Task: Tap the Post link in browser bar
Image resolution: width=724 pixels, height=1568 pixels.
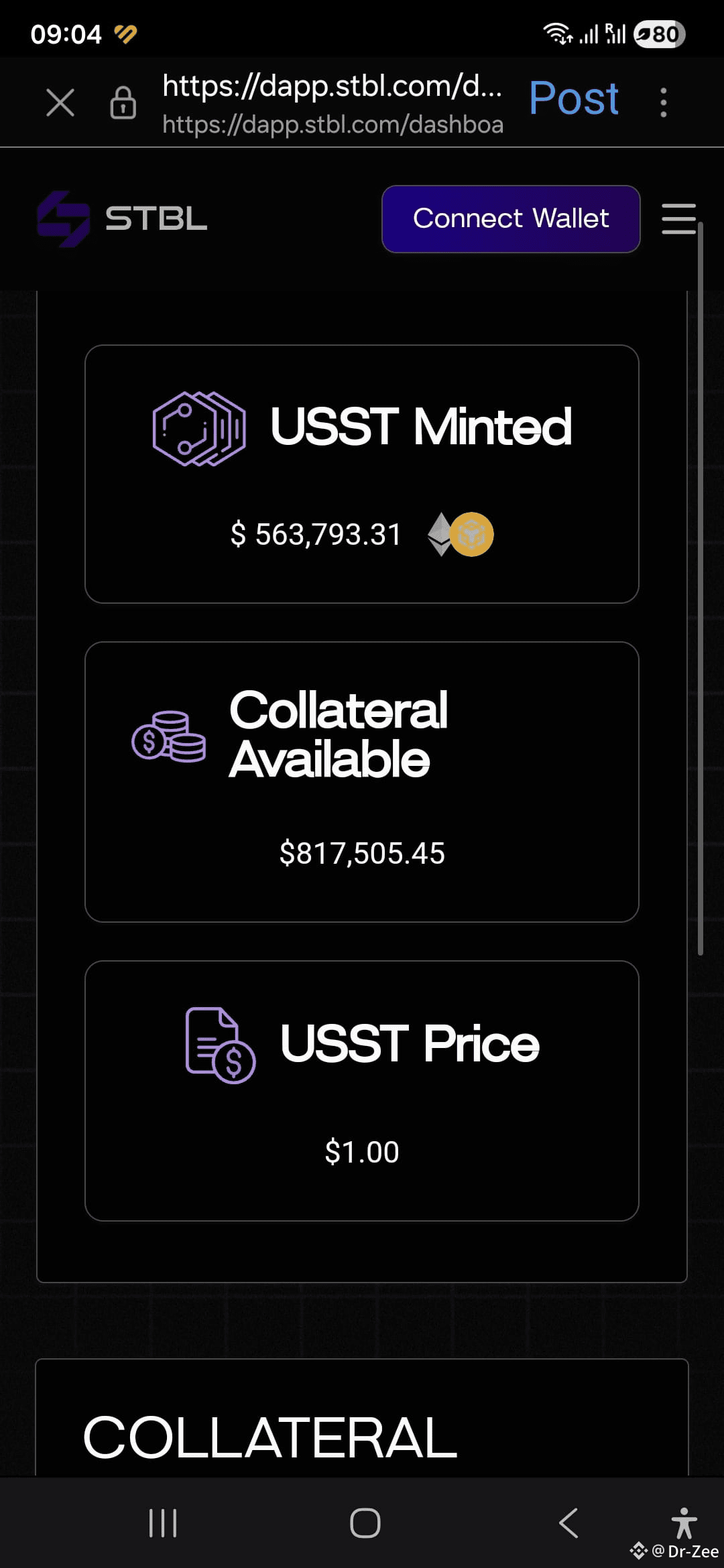Action: point(574,99)
